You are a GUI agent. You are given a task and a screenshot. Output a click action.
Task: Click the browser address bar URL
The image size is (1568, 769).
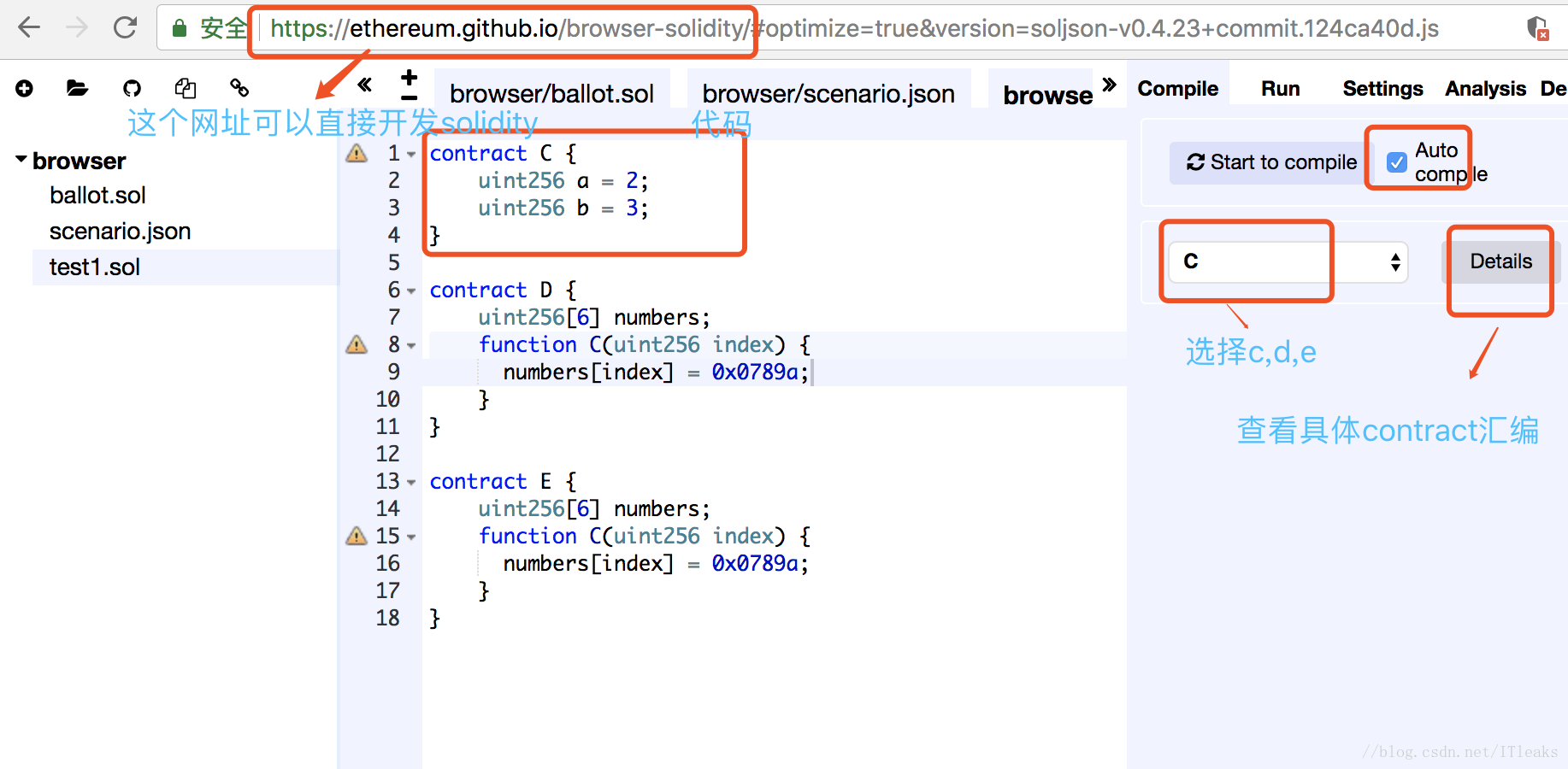point(853,28)
